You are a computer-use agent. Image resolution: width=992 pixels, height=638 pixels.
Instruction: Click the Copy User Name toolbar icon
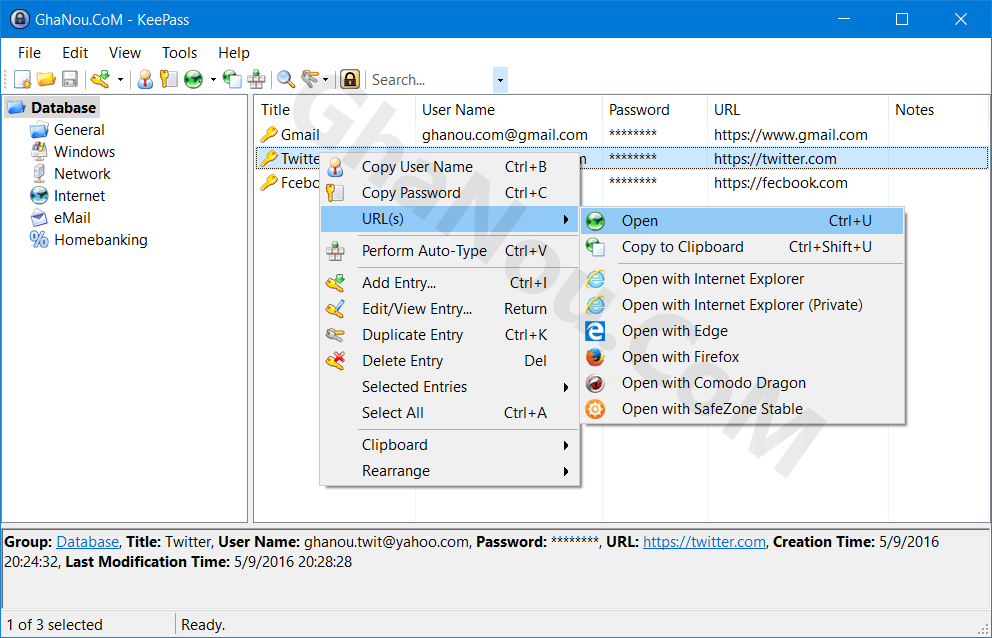tap(146, 80)
